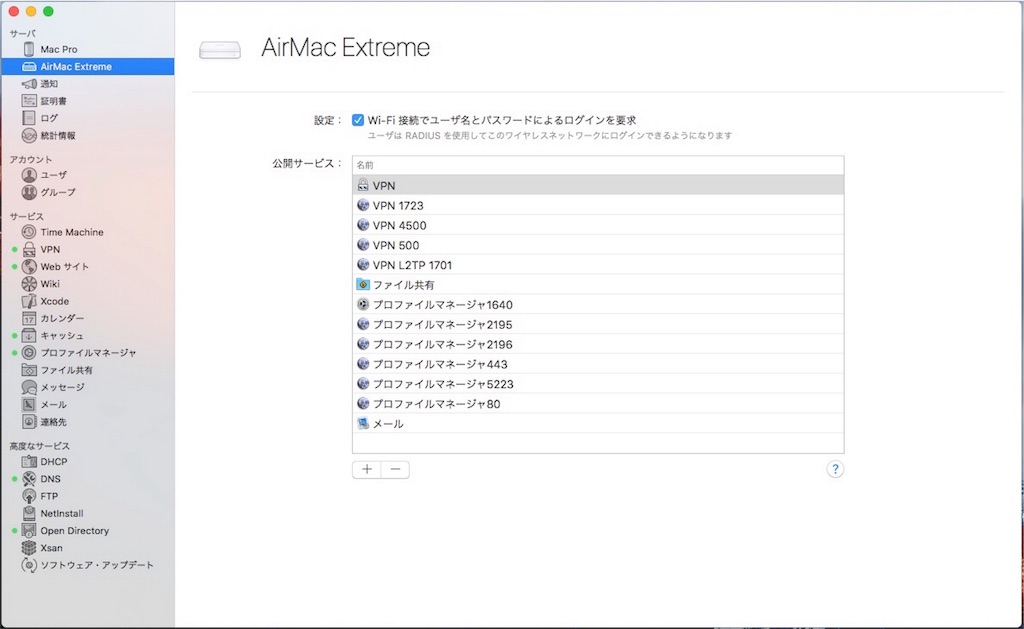Open help with the question mark button
Screen dimensions: 1024x629
[x=835, y=469]
